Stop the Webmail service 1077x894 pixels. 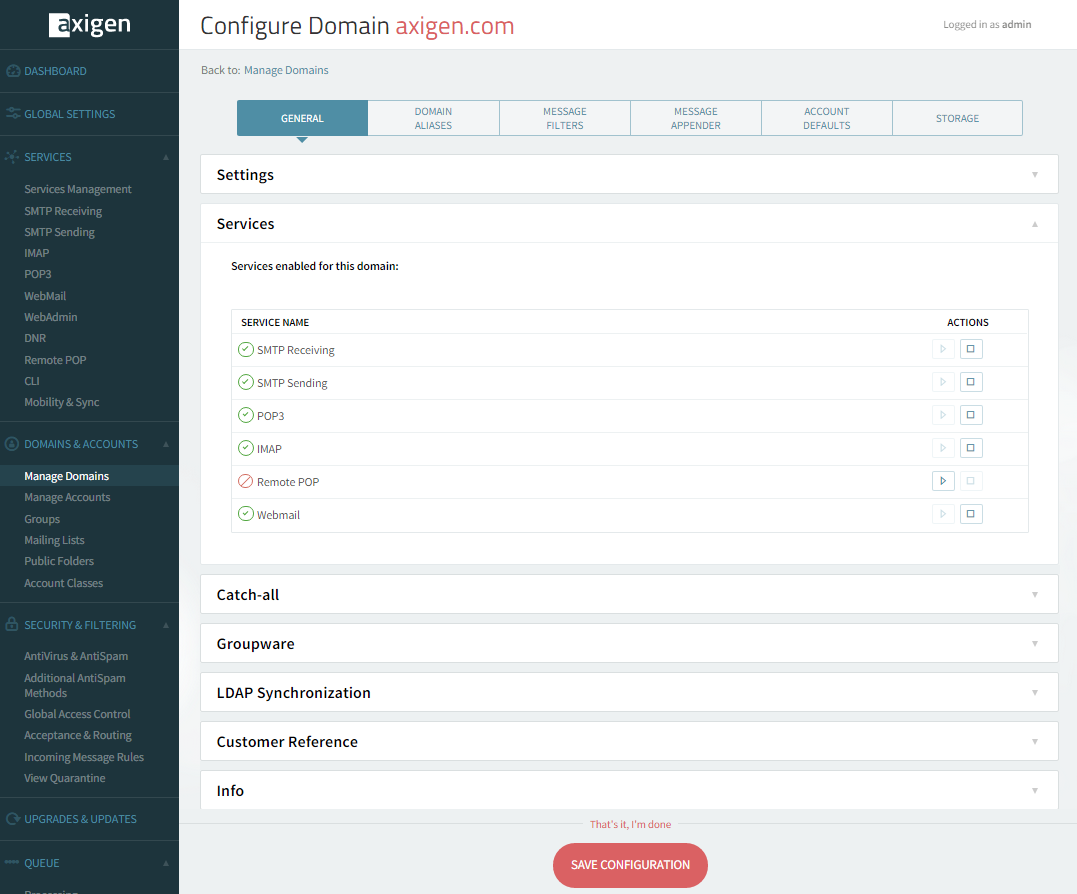(x=971, y=514)
